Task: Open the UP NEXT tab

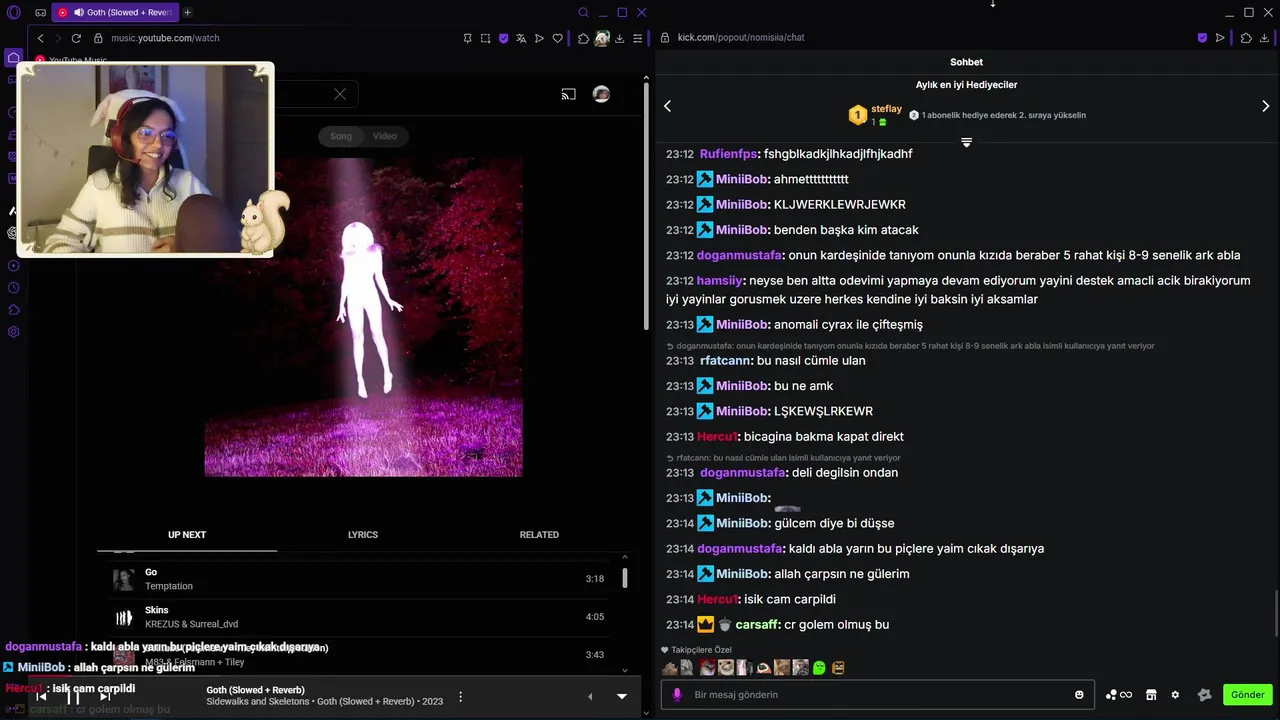Action: pos(187,535)
